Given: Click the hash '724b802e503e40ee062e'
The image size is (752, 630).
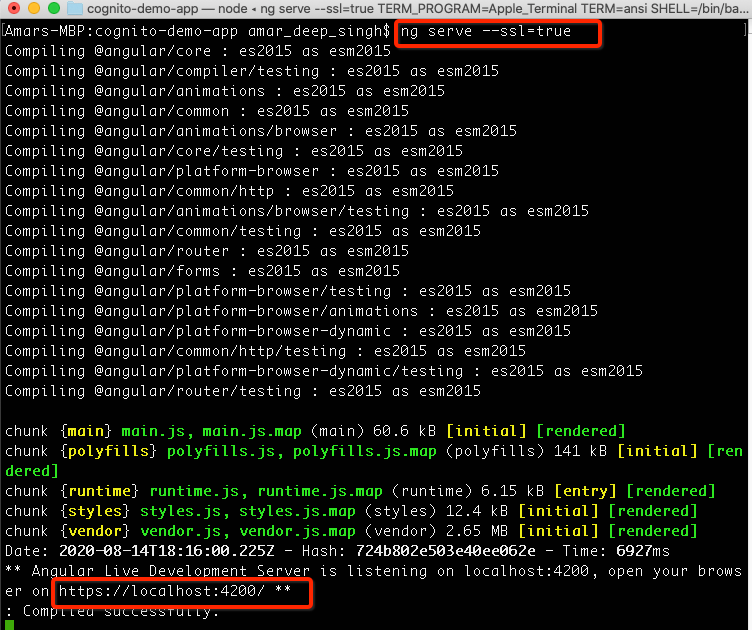Looking at the screenshot, I should 445,551.
